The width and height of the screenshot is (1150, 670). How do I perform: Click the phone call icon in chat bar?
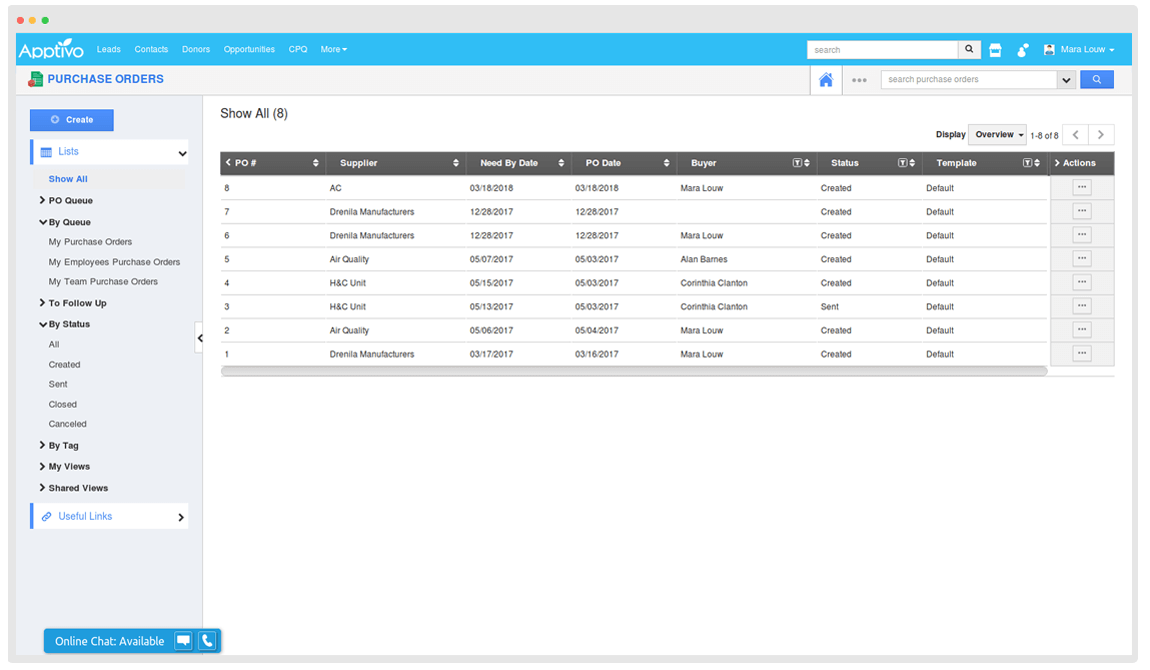coord(207,641)
